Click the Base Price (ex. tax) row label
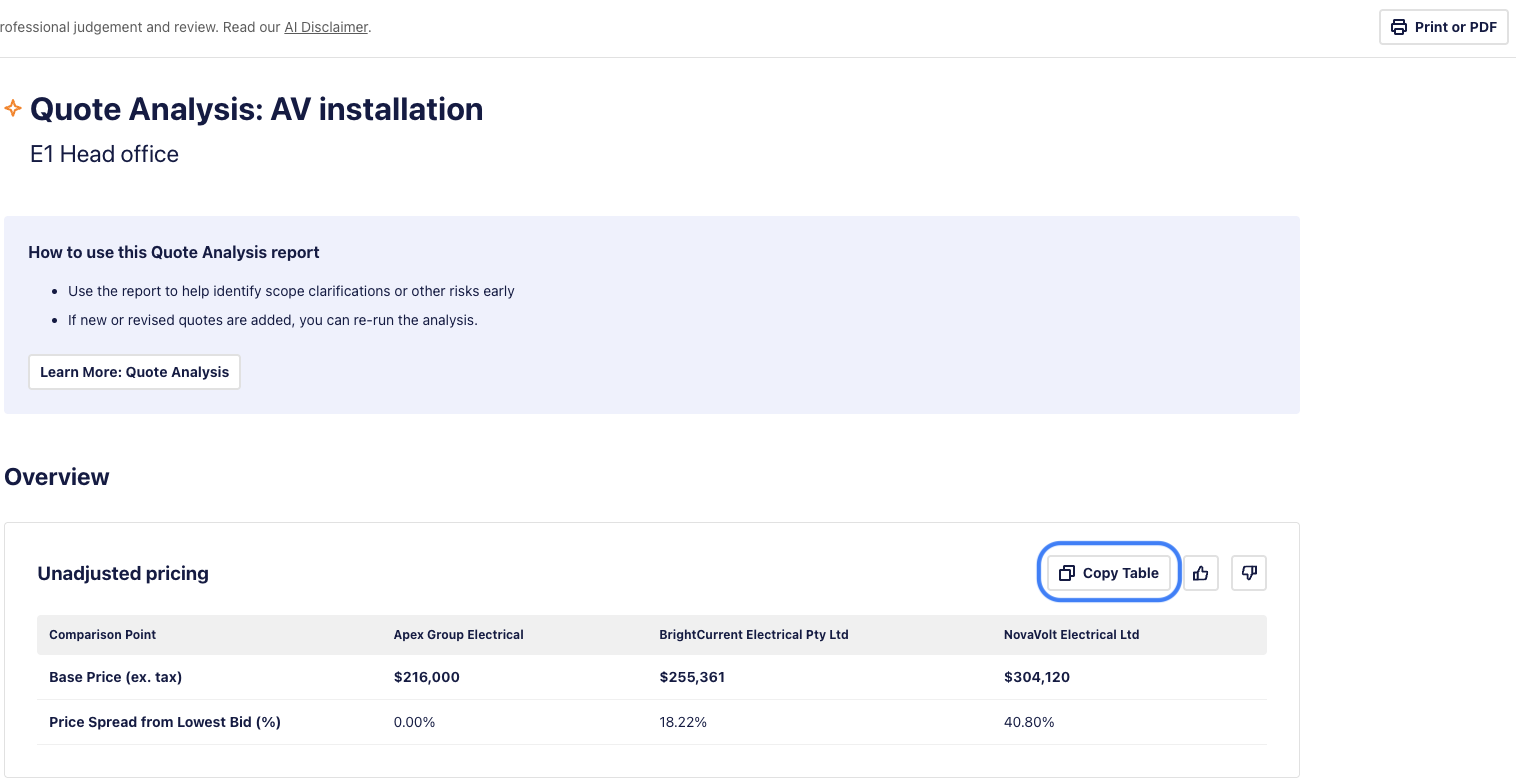The width and height of the screenshot is (1516, 780). click(x=115, y=677)
